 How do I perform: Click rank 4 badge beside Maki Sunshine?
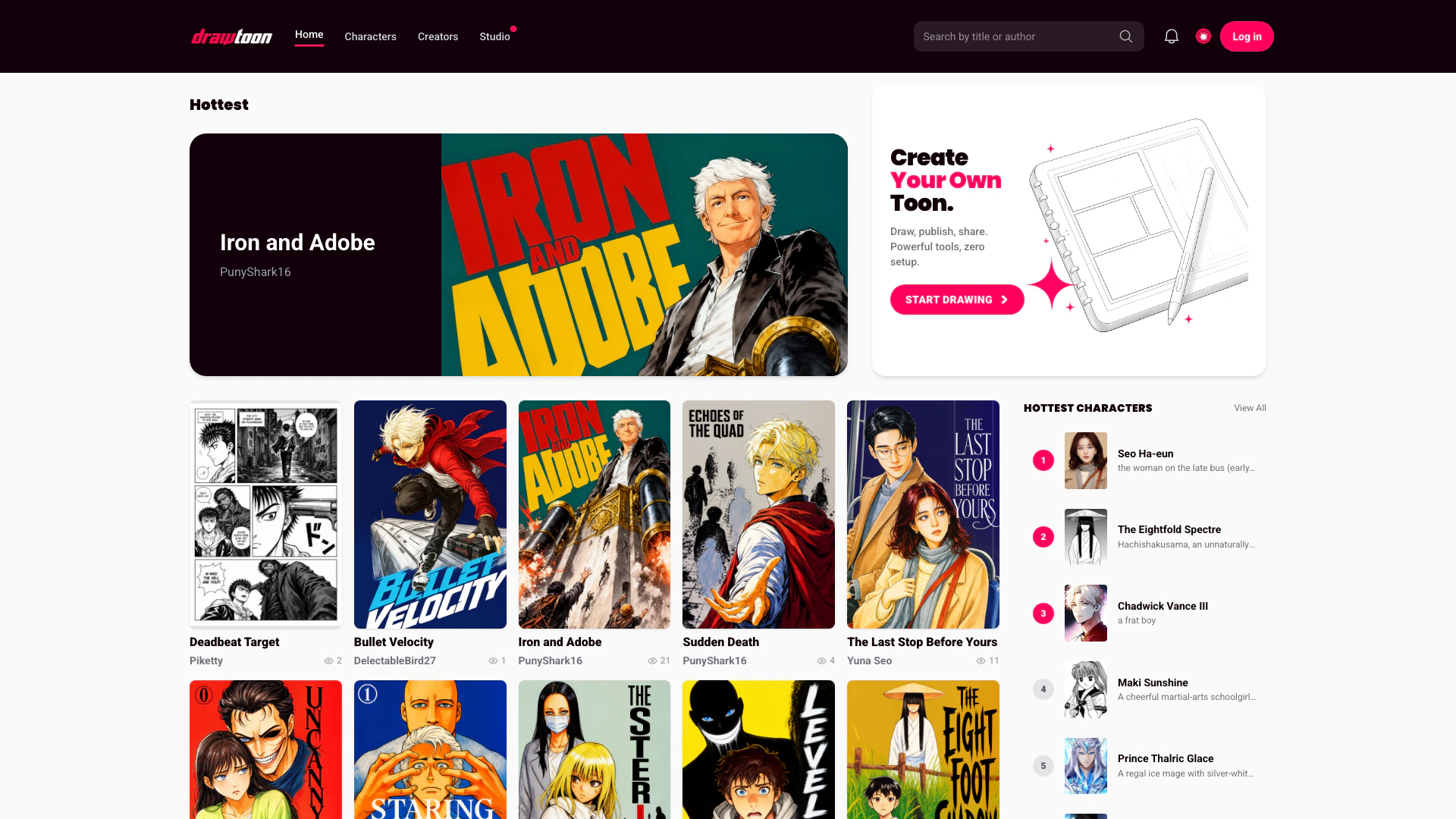click(1043, 689)
